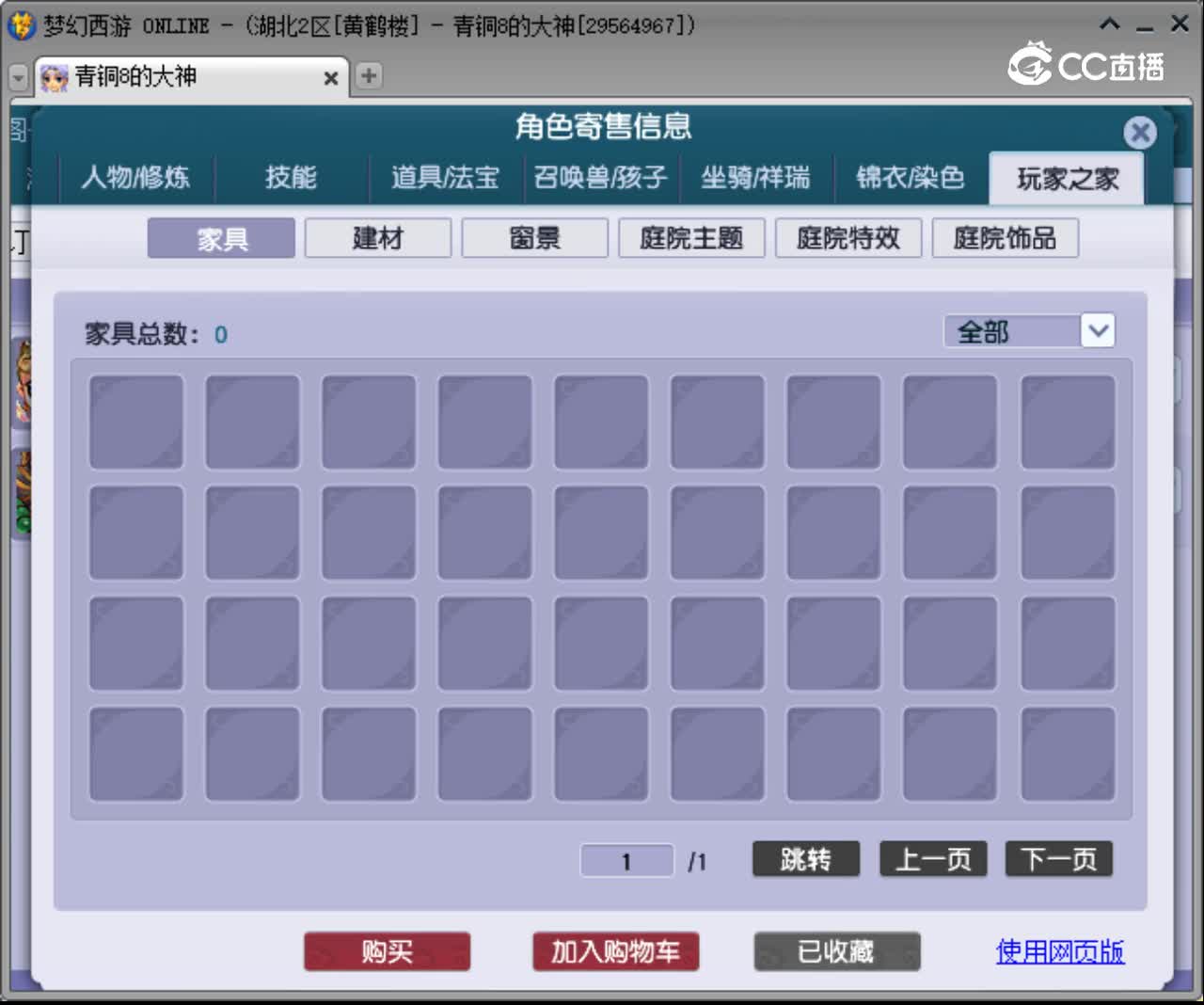Screen dimensions: 1204x1005
Task: Add a new window tab with plus
Action: coord(369,76)
